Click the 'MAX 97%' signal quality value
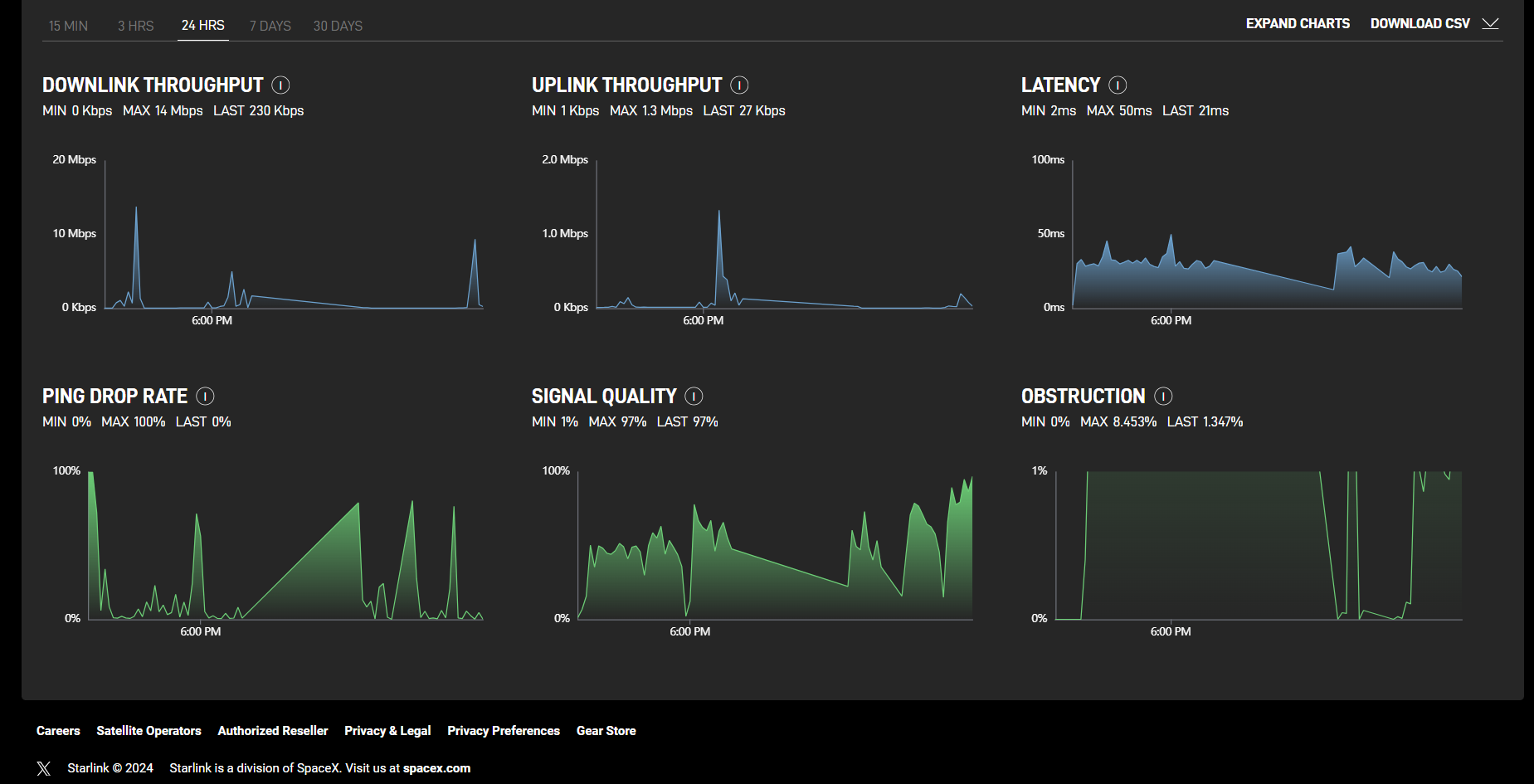 617,422
